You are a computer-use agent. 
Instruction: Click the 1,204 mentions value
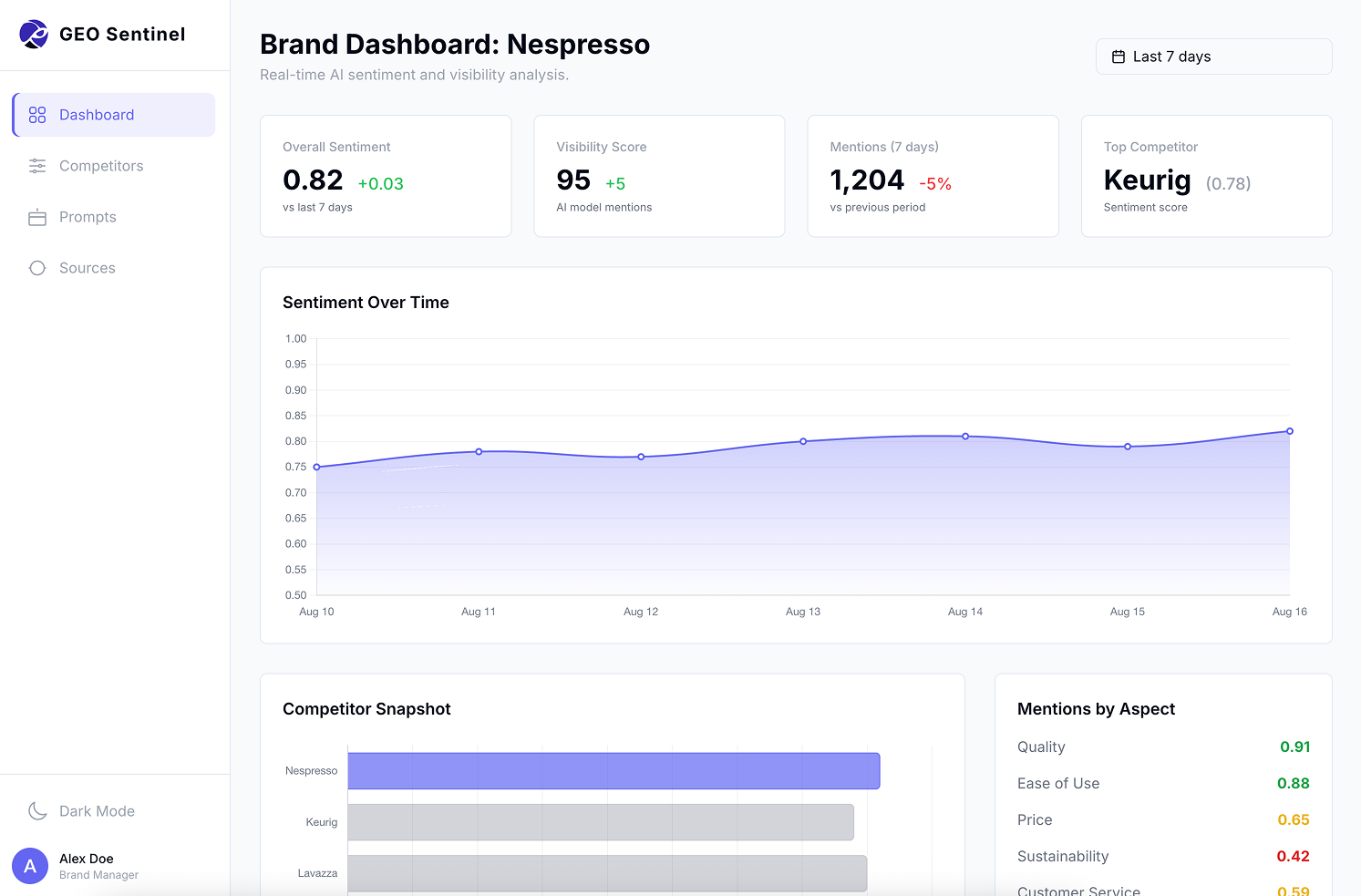[867, 180]
